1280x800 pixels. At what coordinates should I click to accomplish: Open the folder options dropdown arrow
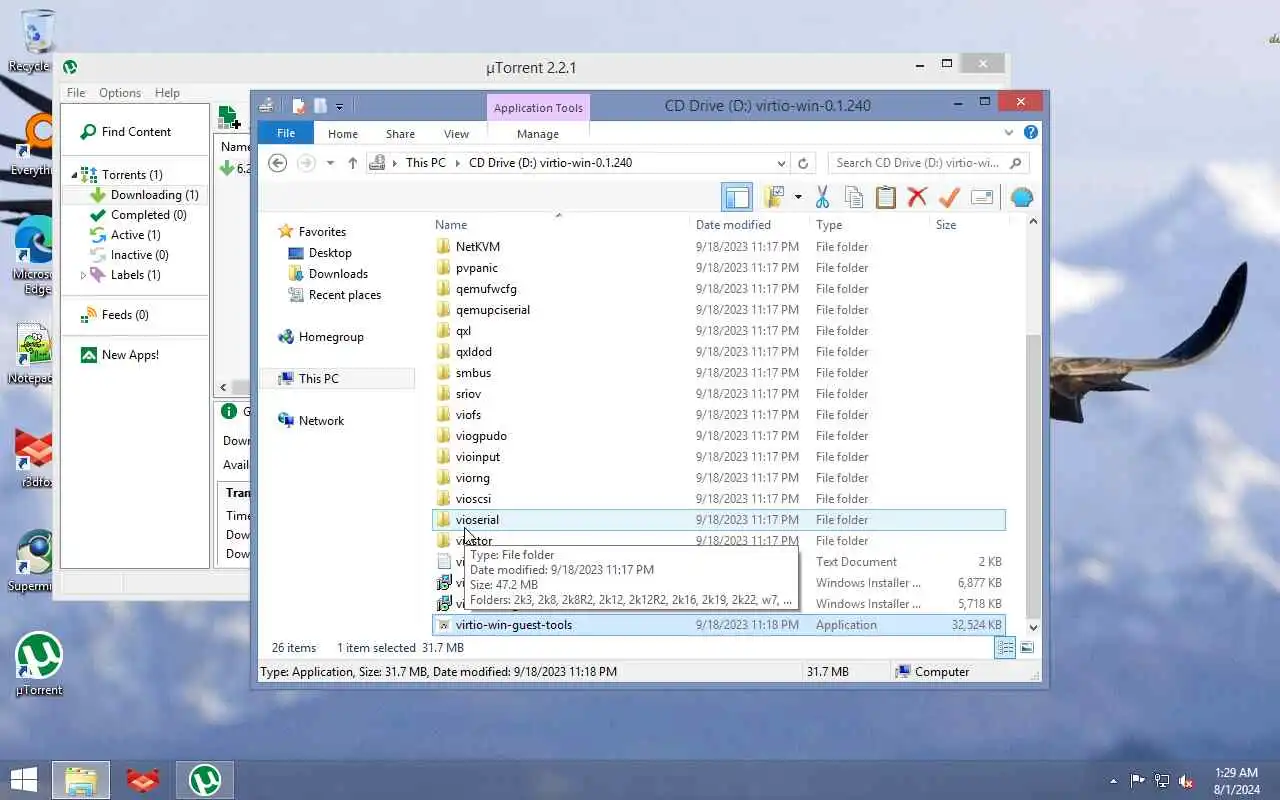(x=797, y=197)
